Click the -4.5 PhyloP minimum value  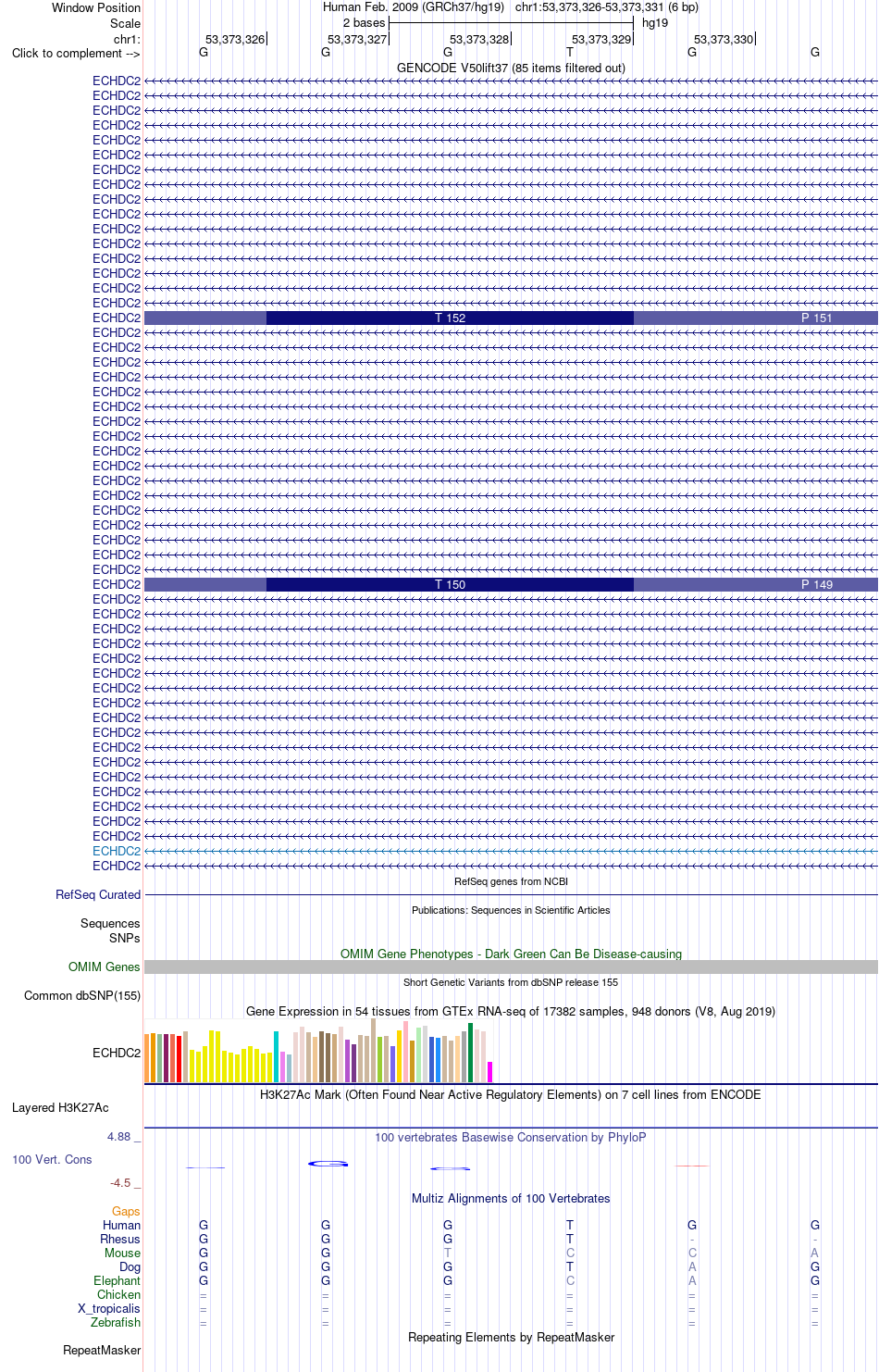123,1182
